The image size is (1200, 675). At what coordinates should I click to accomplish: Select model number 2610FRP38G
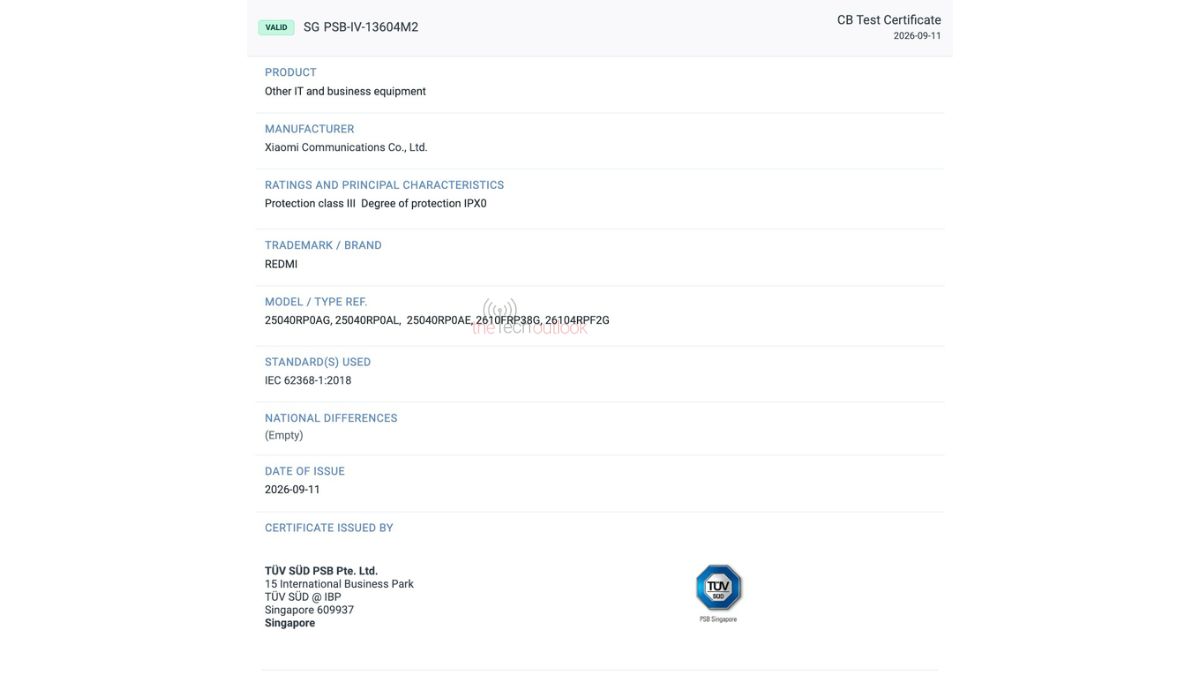click(x=509, y=320)
